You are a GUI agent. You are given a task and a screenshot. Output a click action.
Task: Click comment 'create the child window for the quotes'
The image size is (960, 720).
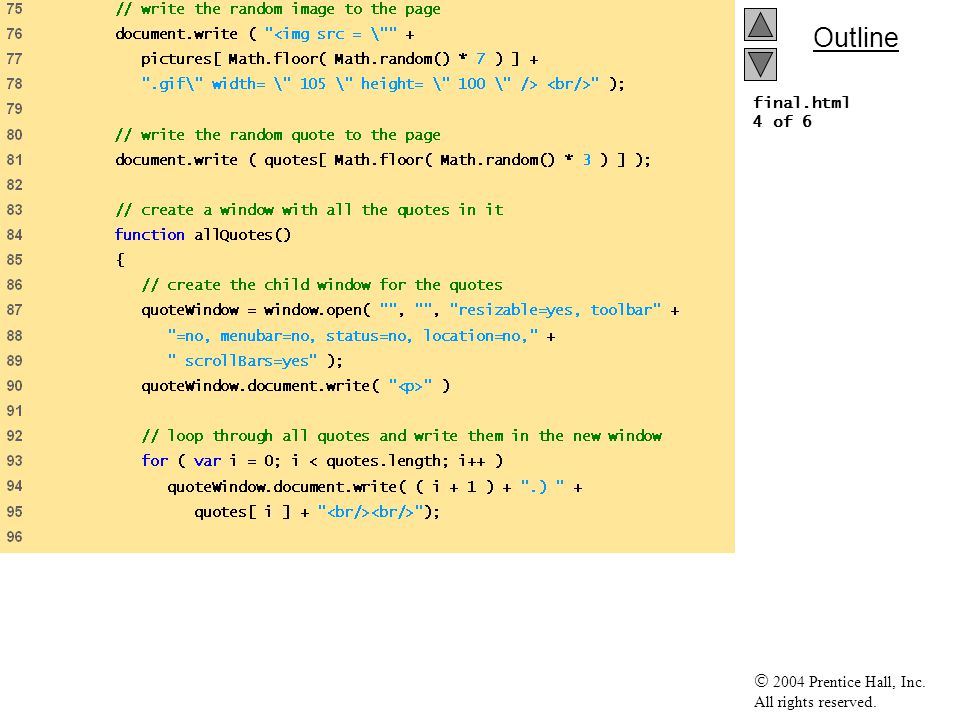pos(322,285)
